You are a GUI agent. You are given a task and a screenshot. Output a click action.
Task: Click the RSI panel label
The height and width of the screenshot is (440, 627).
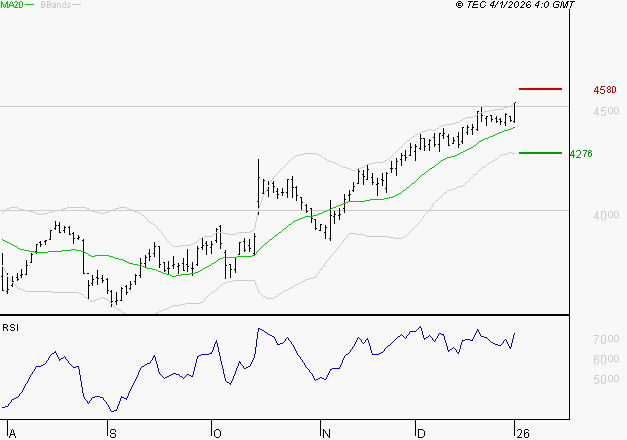10,328
